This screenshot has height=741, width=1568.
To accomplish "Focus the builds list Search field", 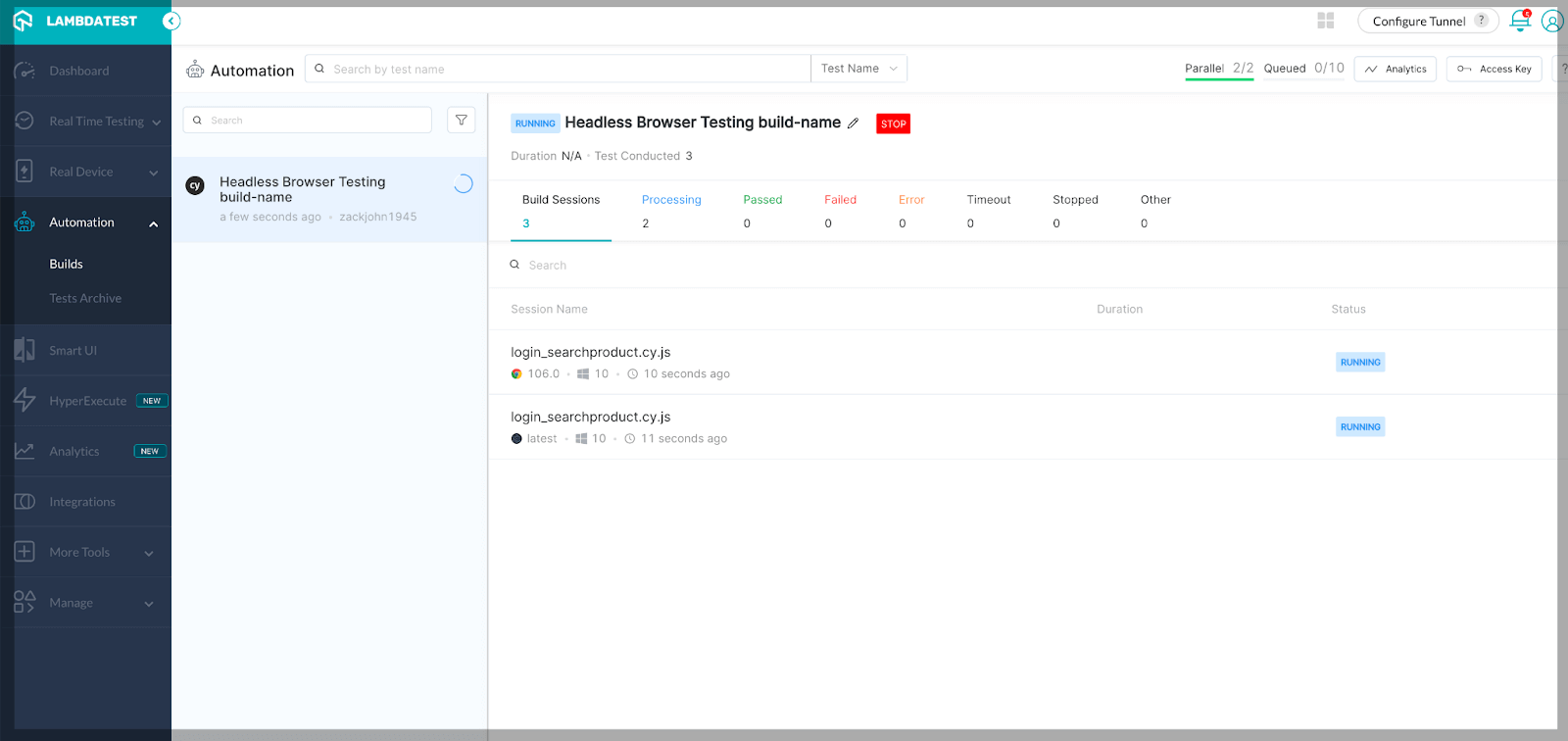I will click(308, 120).
